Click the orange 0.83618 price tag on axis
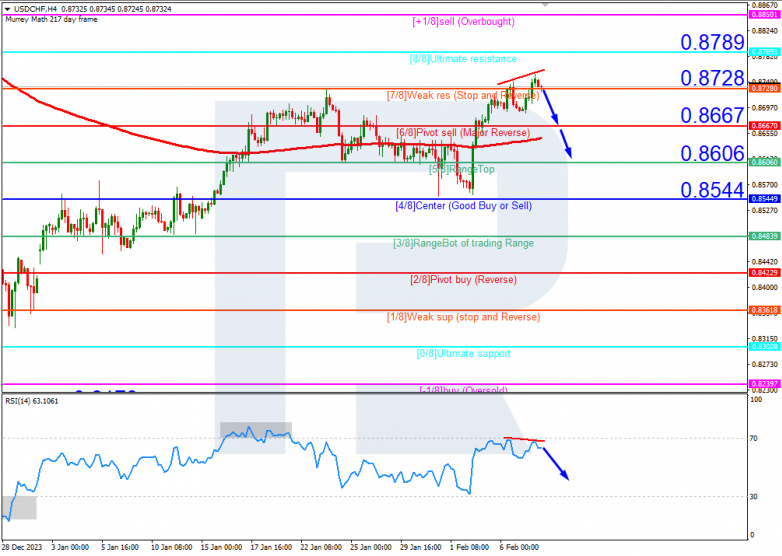The image size is (782, 556). (764, 310)
